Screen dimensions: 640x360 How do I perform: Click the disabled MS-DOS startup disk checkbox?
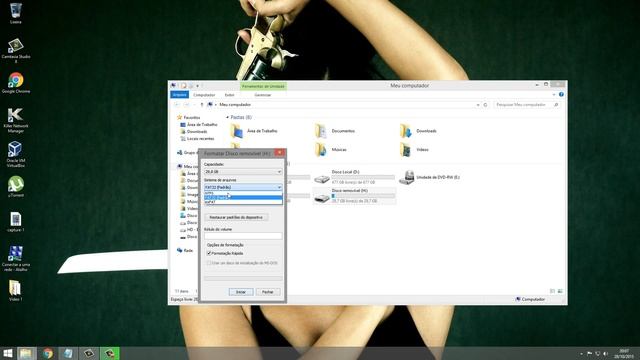[x=209, y=263]
